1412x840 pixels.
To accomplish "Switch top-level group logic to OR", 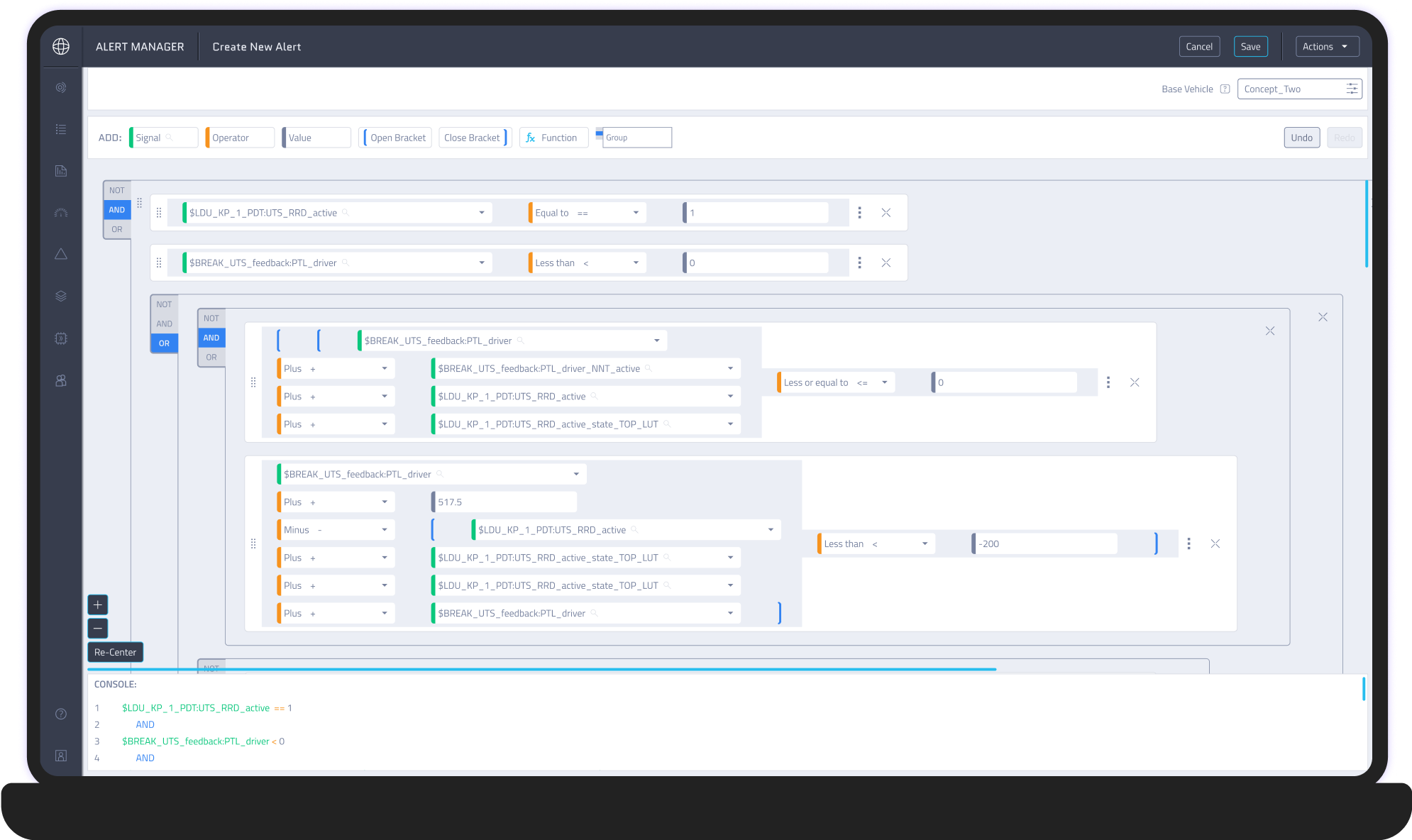I will [x=117, y=229].
